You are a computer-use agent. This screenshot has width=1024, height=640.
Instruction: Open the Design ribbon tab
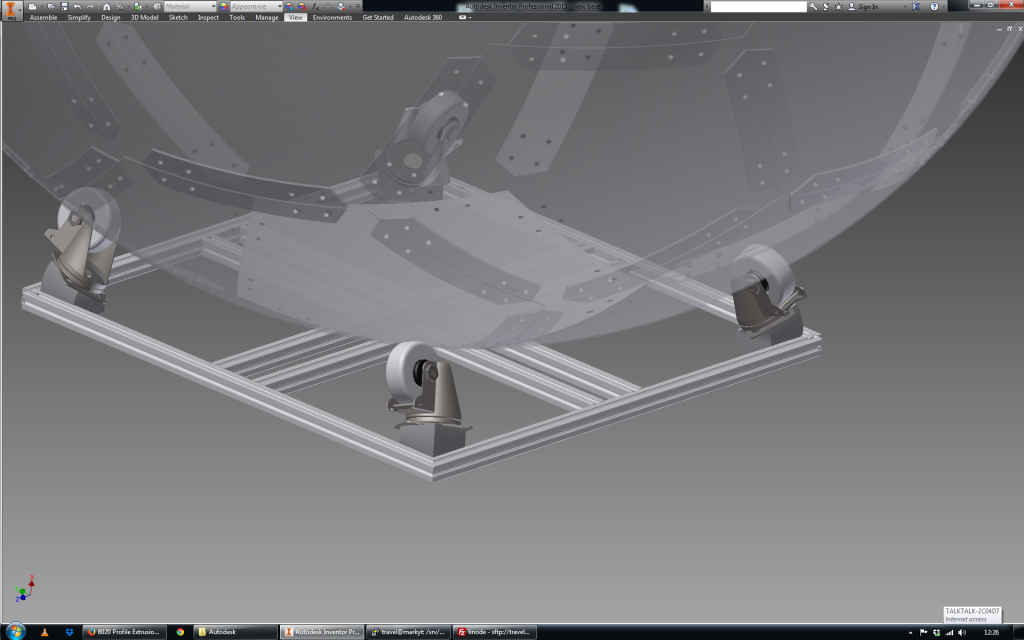click(x=110, y=18)
